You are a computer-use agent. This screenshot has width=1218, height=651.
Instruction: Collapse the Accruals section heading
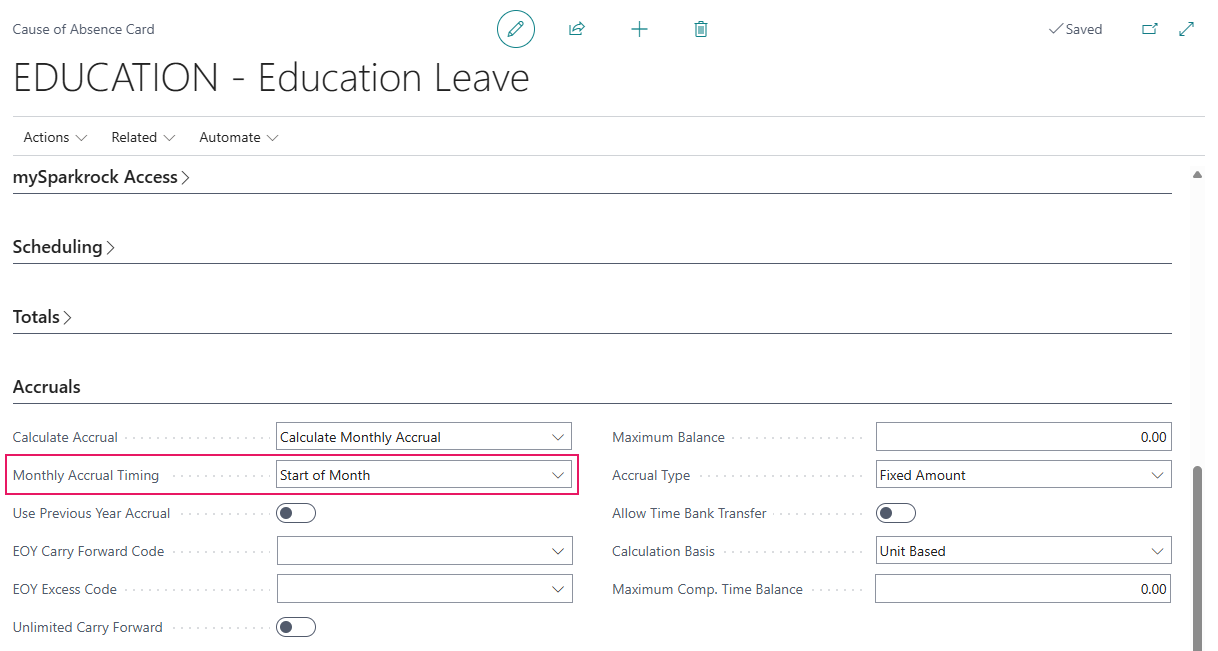coord(47,387)
